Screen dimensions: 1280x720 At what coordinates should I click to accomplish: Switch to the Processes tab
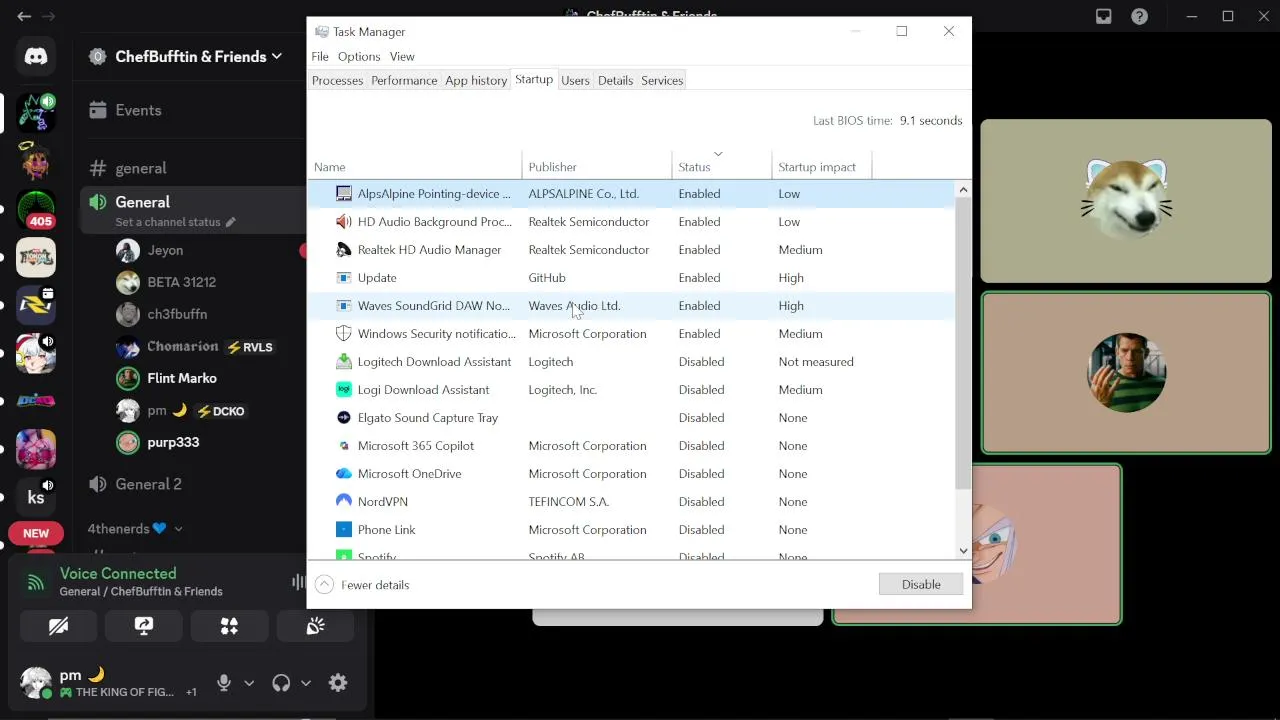click(337, 80)
